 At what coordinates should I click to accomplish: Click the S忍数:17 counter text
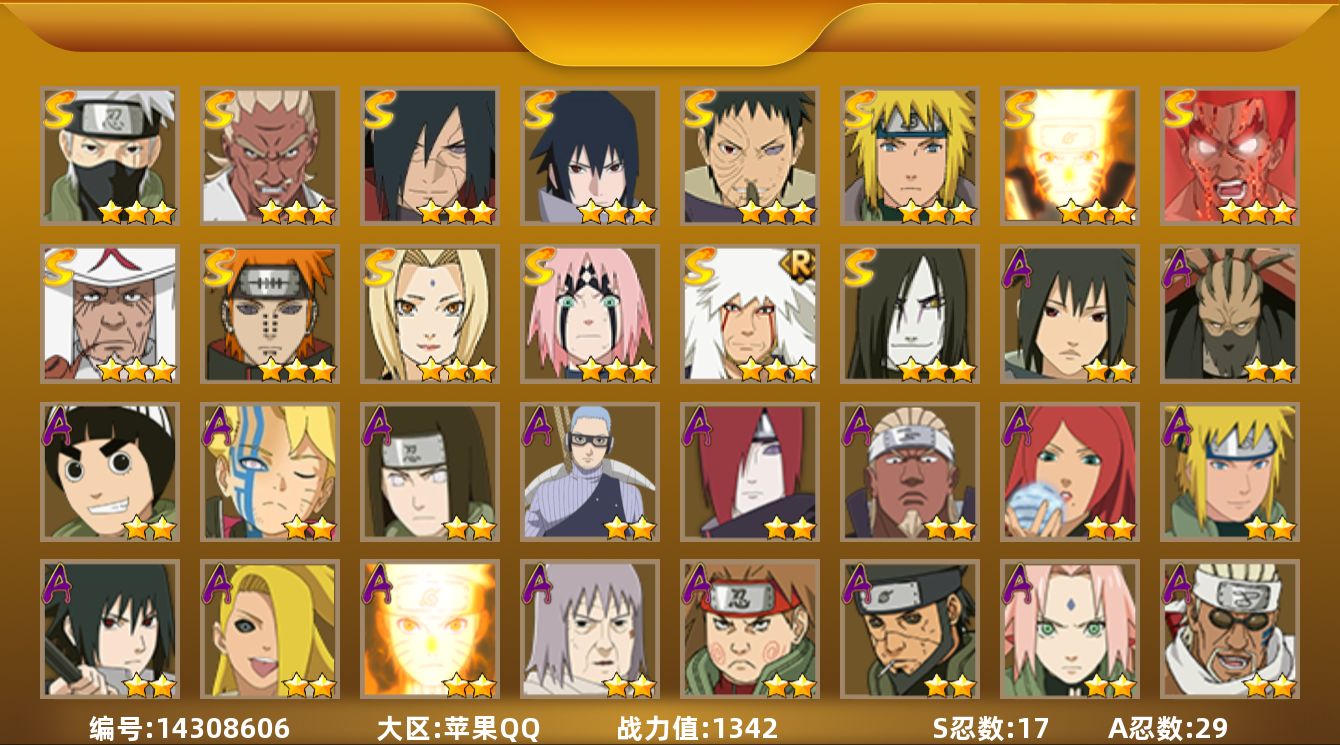(x=990, y=728)
